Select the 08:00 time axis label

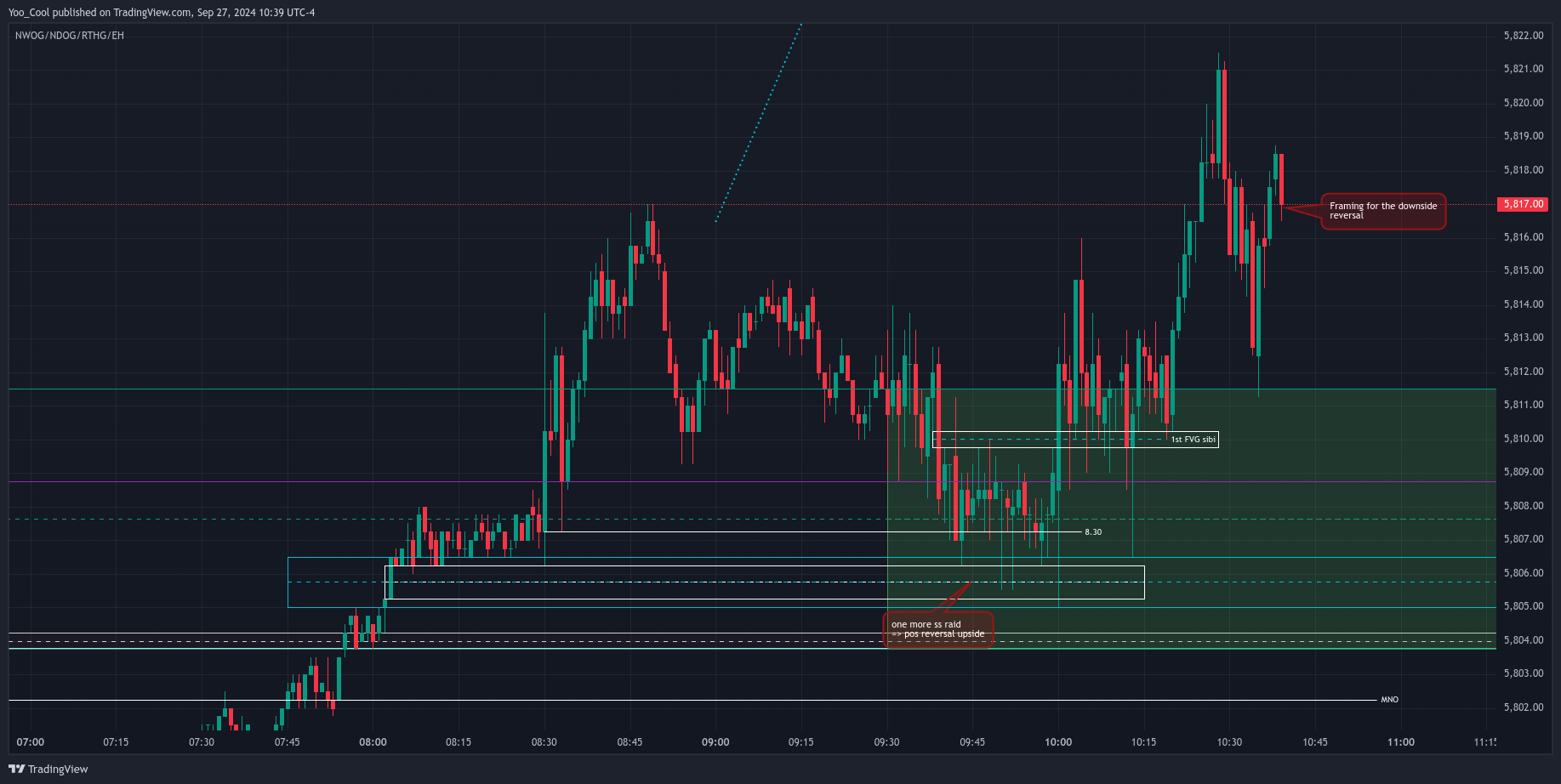tap(373, 742)
